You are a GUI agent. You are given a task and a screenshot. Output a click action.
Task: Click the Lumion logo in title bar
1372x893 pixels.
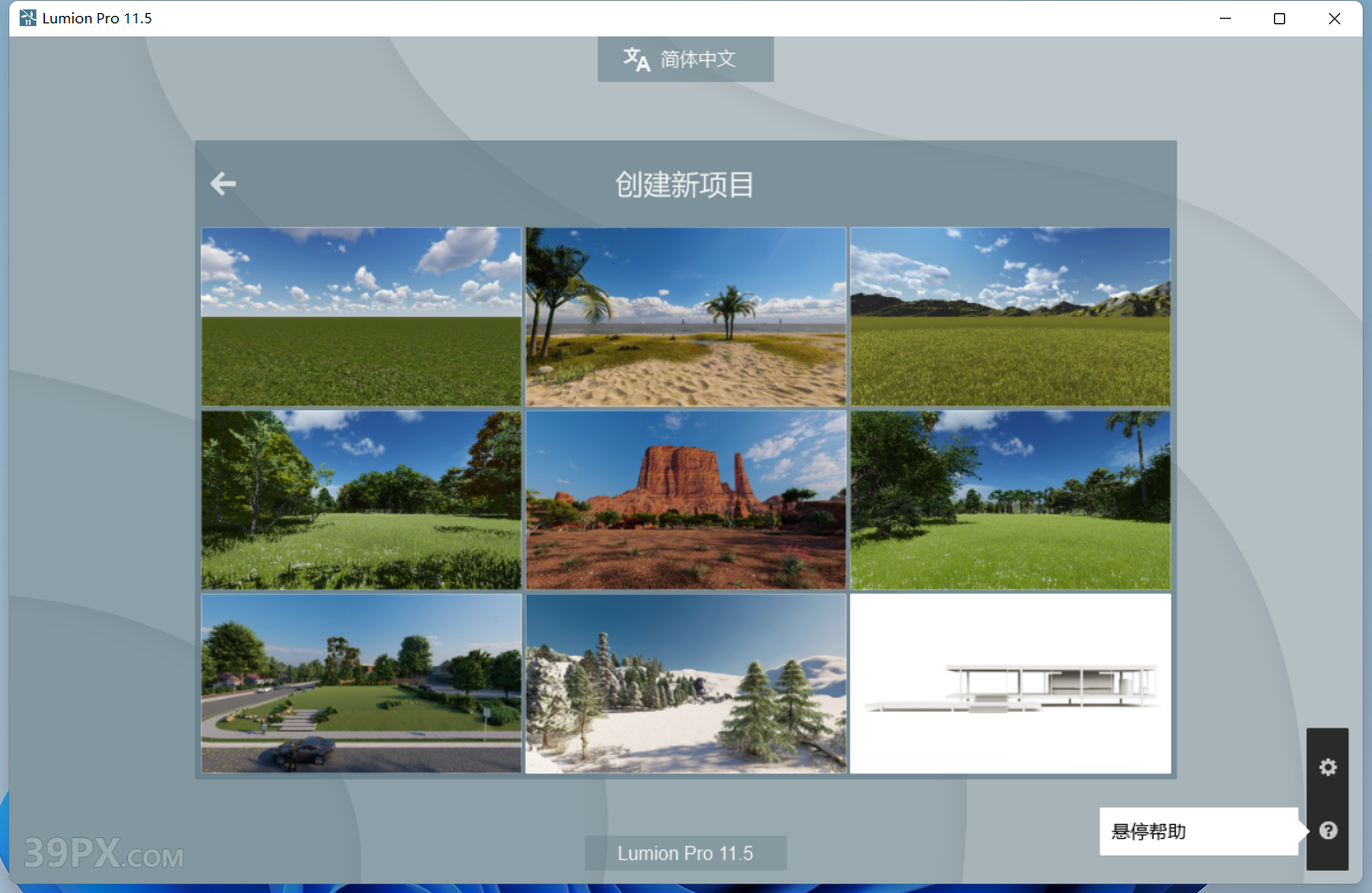click(x=28, y=18)
